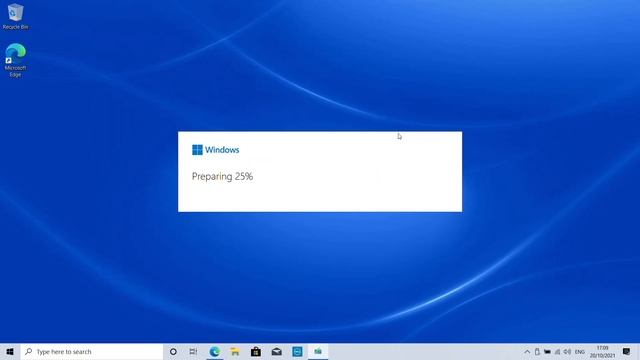Open the network status tray icon
This screenshot has width=640, height=360.
coord(558,352)
